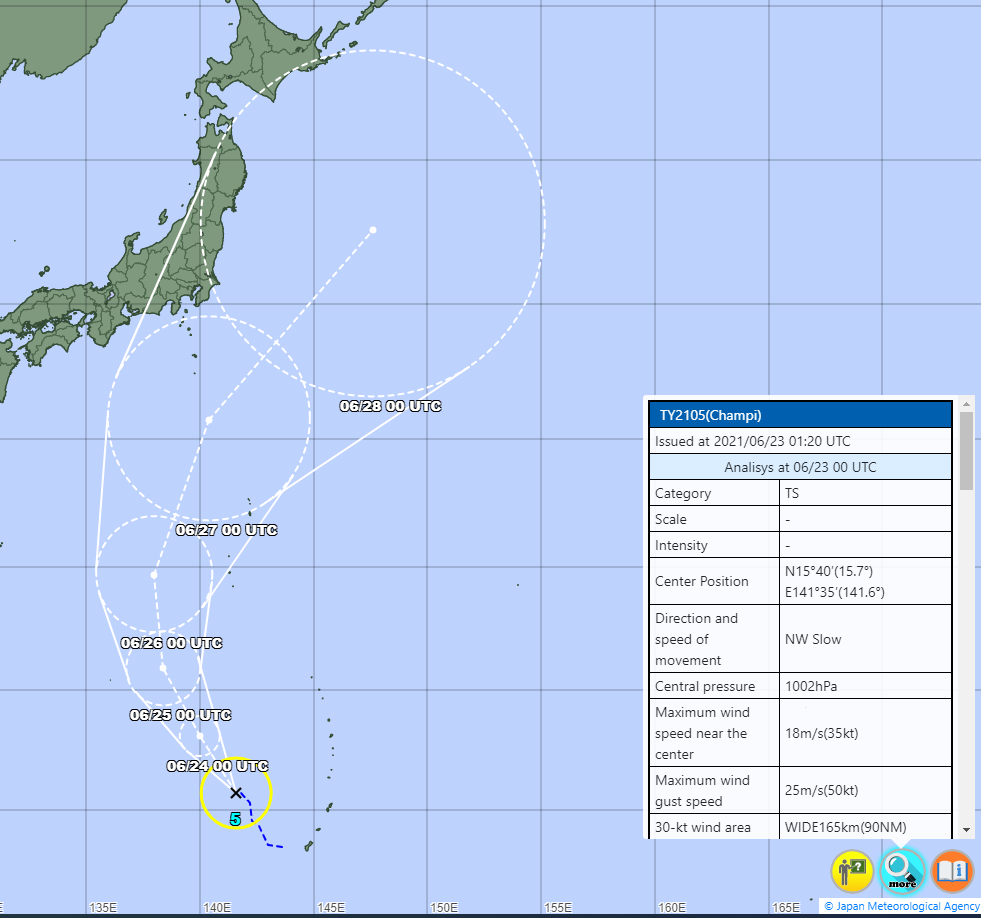Viewport: 981px width, 918px height.
Task: Click the 'Center Position' label
Action: click(x=701, y=581)
